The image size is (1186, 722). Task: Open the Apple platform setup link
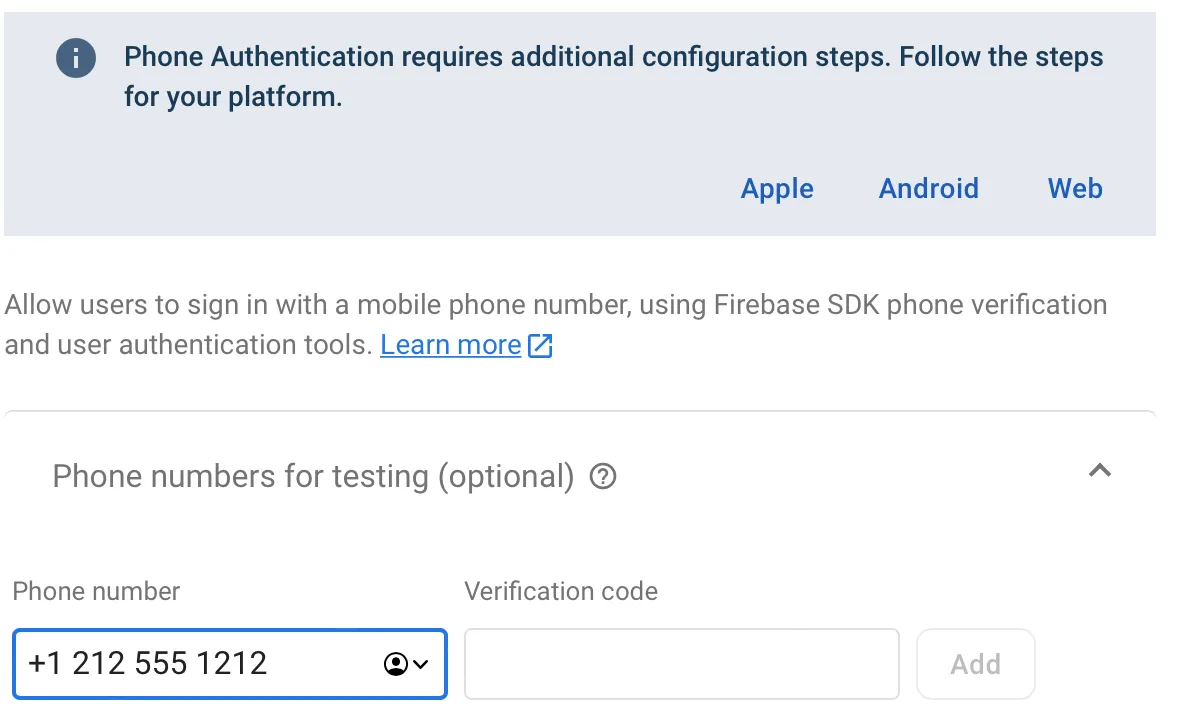(776, 189)
